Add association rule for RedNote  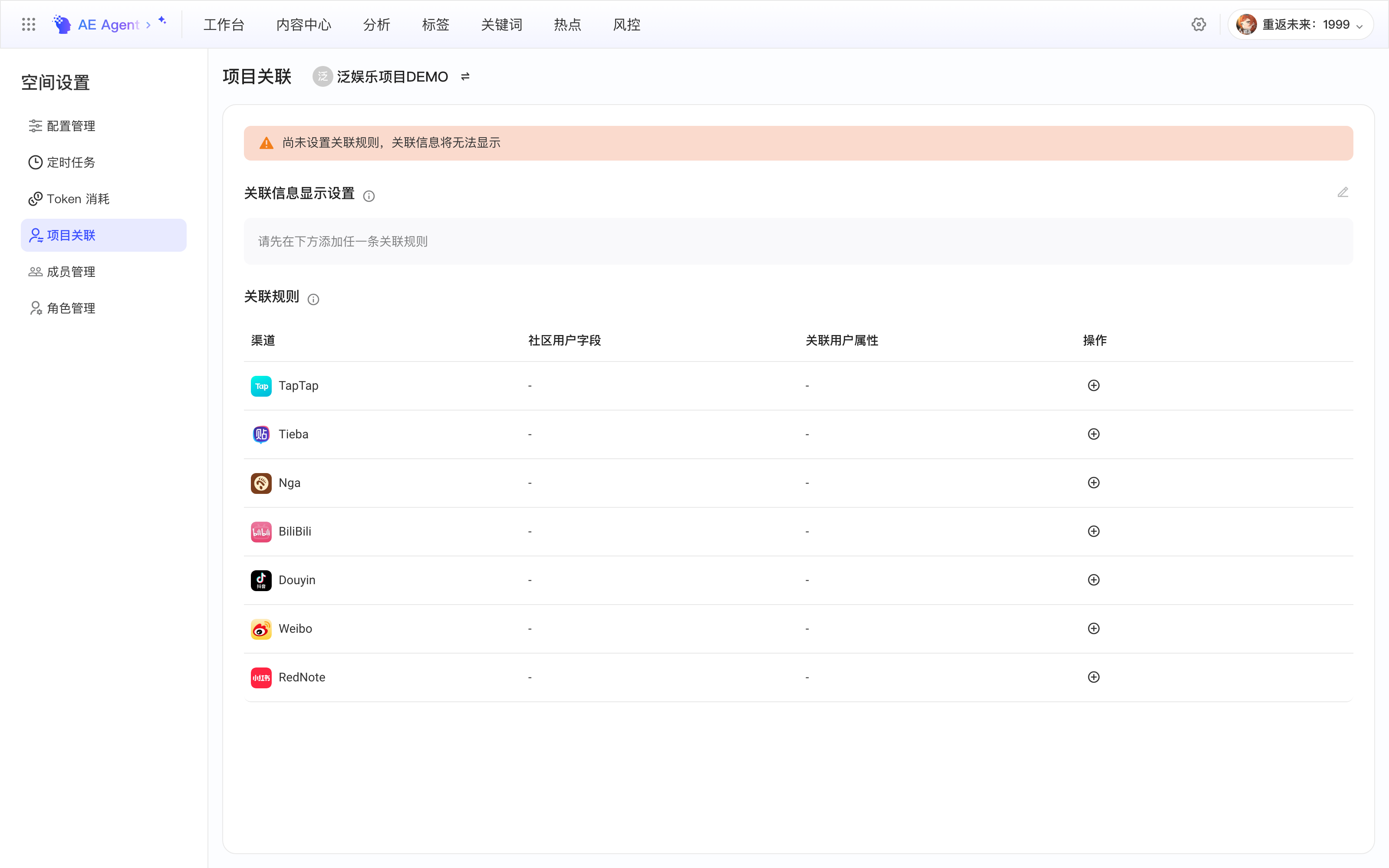pos(1093,677)
